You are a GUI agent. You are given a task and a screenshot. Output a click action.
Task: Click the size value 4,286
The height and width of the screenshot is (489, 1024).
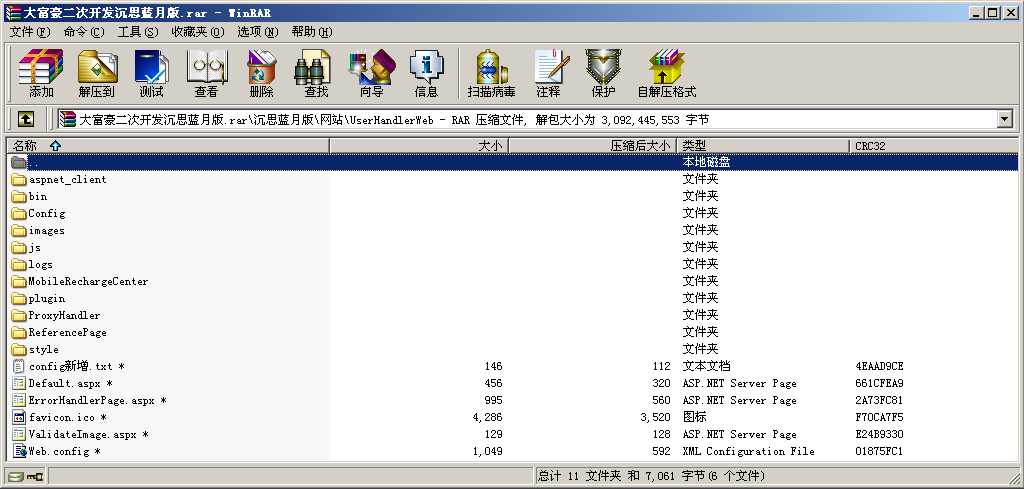tap(487, 417)
